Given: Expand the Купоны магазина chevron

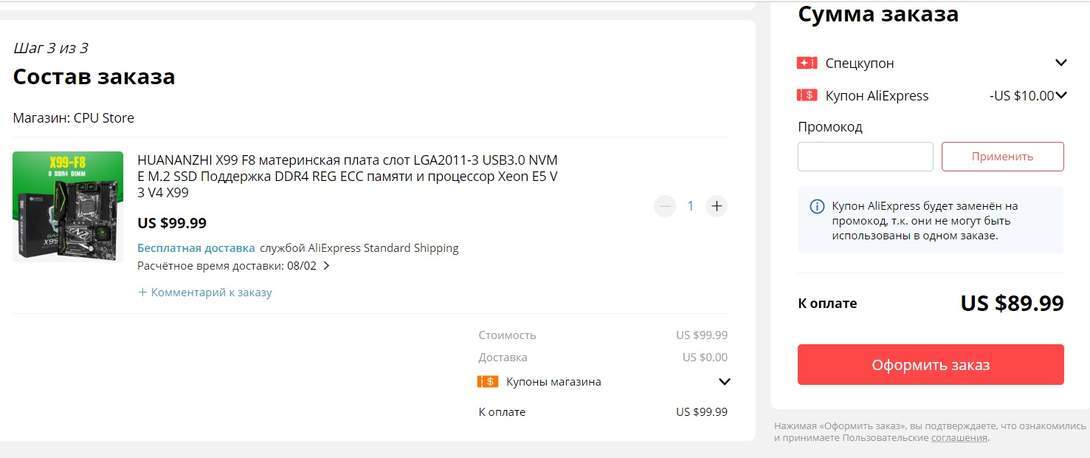Looking at the screenshot, I should click(725, 381).
